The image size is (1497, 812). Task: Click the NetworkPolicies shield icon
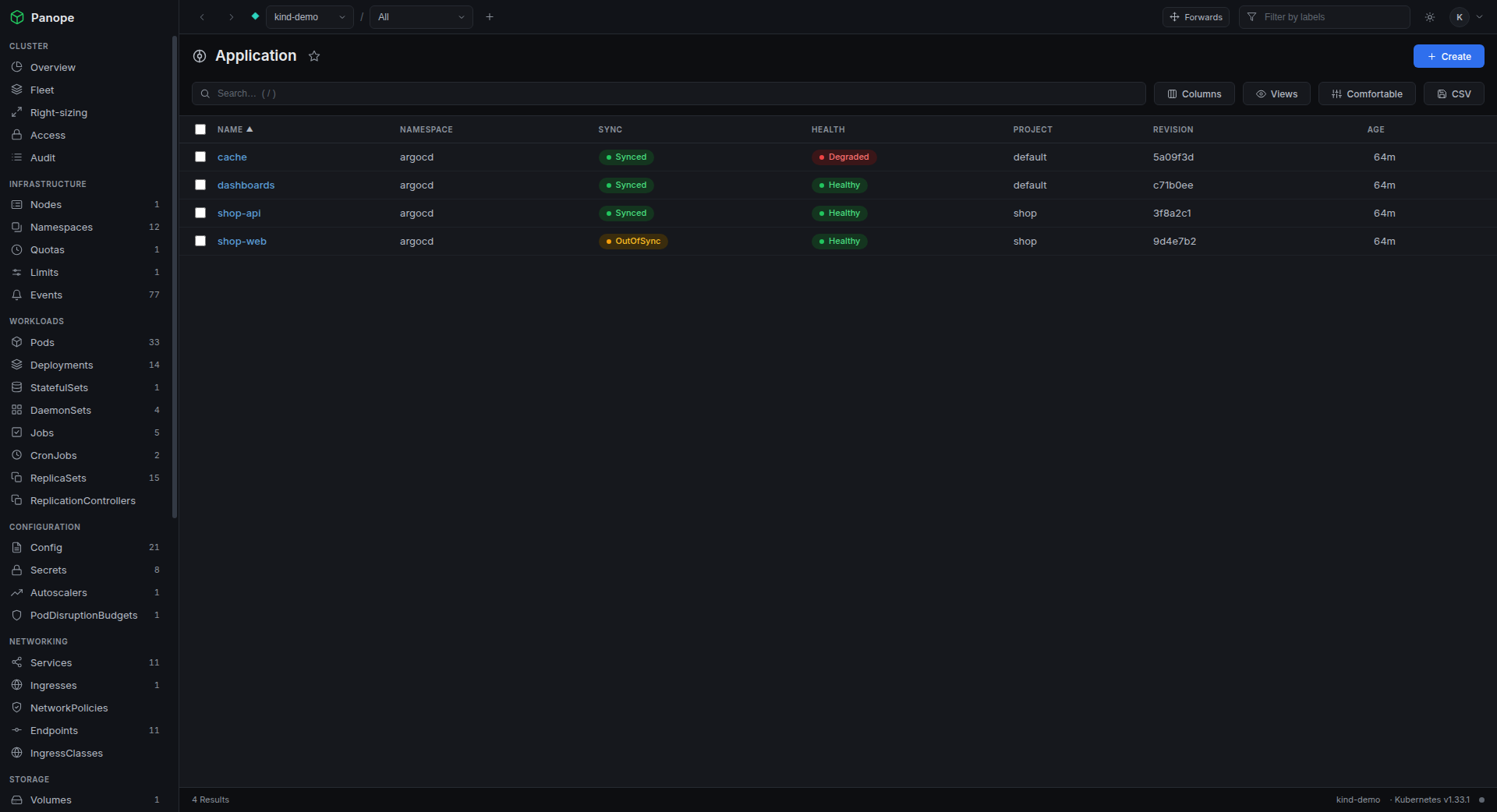click(16, 708)
